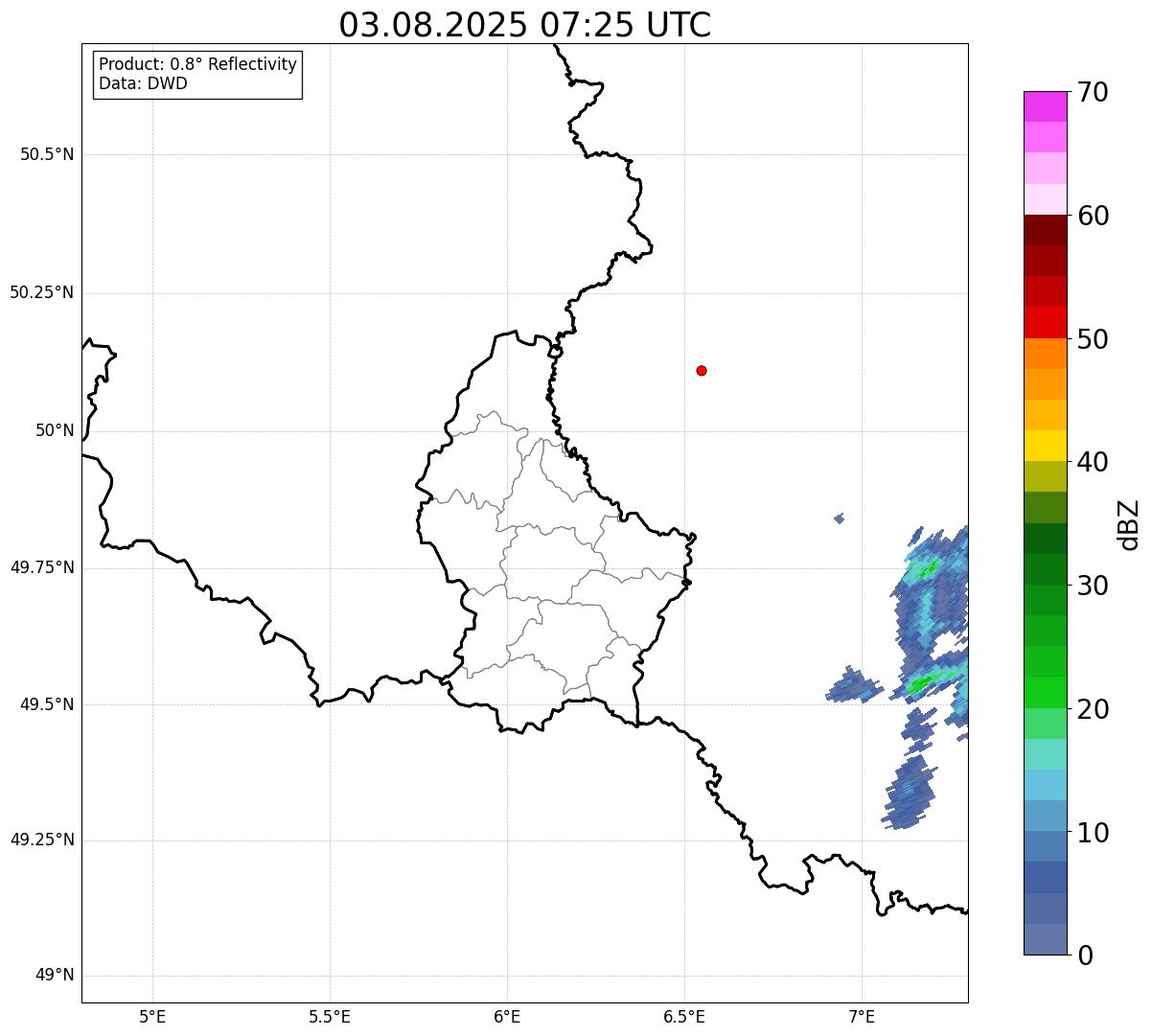Viewport: 1152px width, 1036px height.
Task: Click the longitude label '5.5°E'
Action: [x=330, y=1016]
